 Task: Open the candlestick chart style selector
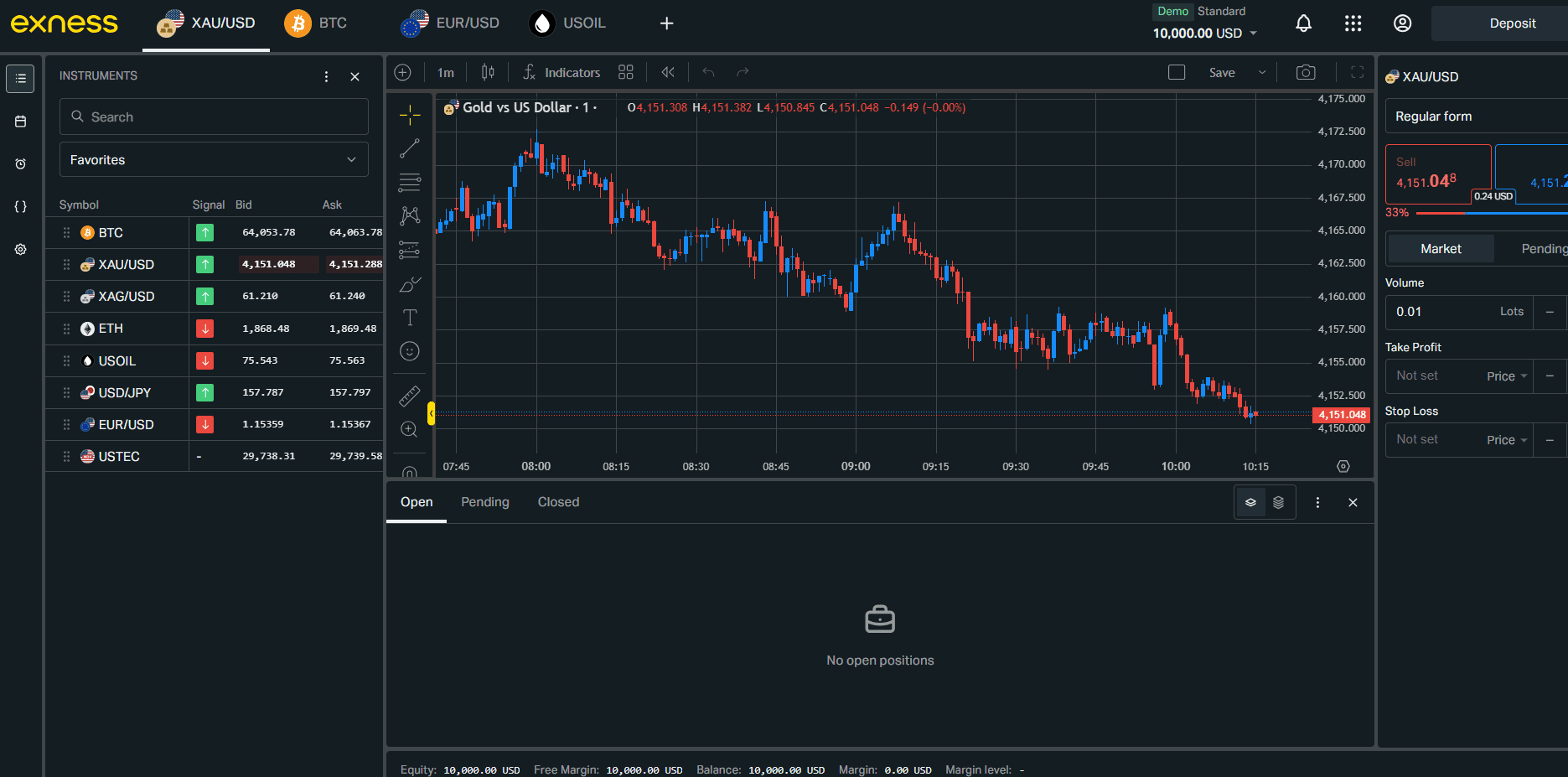tap(488, 73)
